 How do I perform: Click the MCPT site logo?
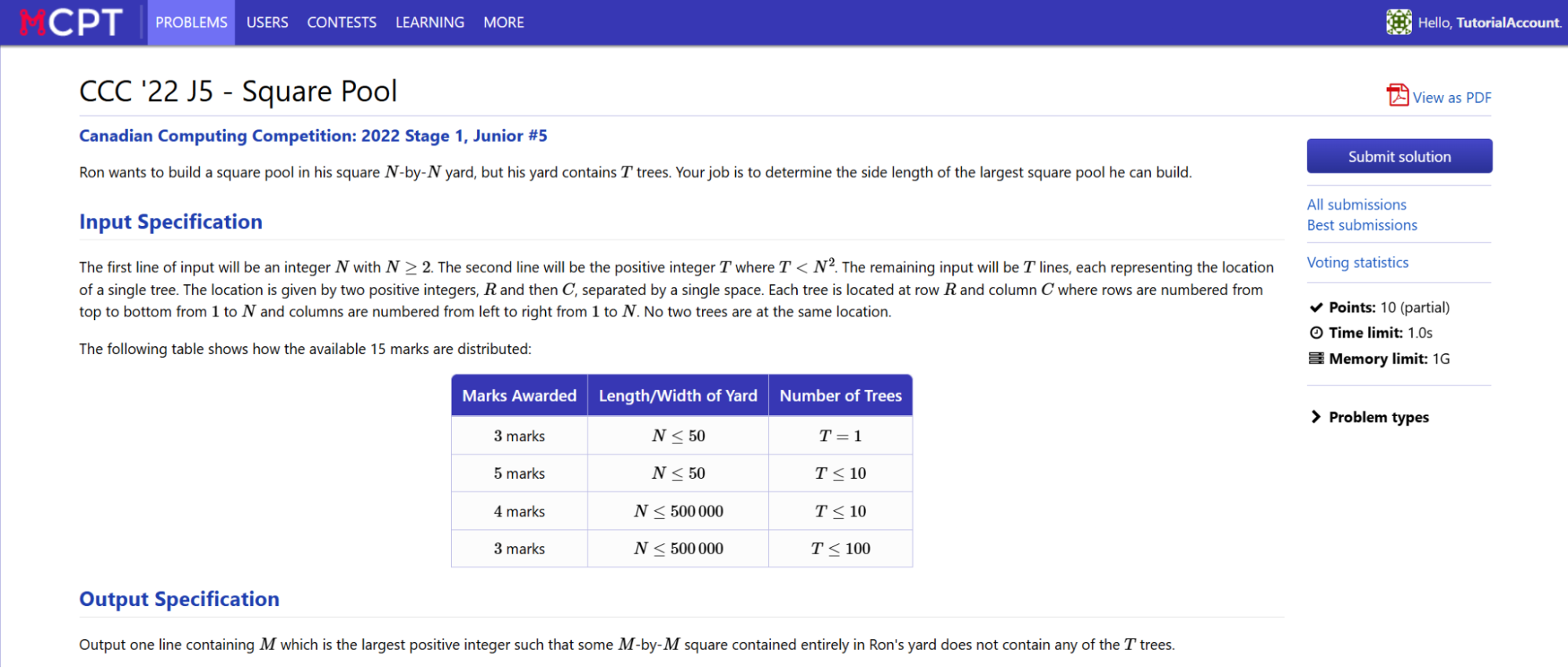click(71, 22)
